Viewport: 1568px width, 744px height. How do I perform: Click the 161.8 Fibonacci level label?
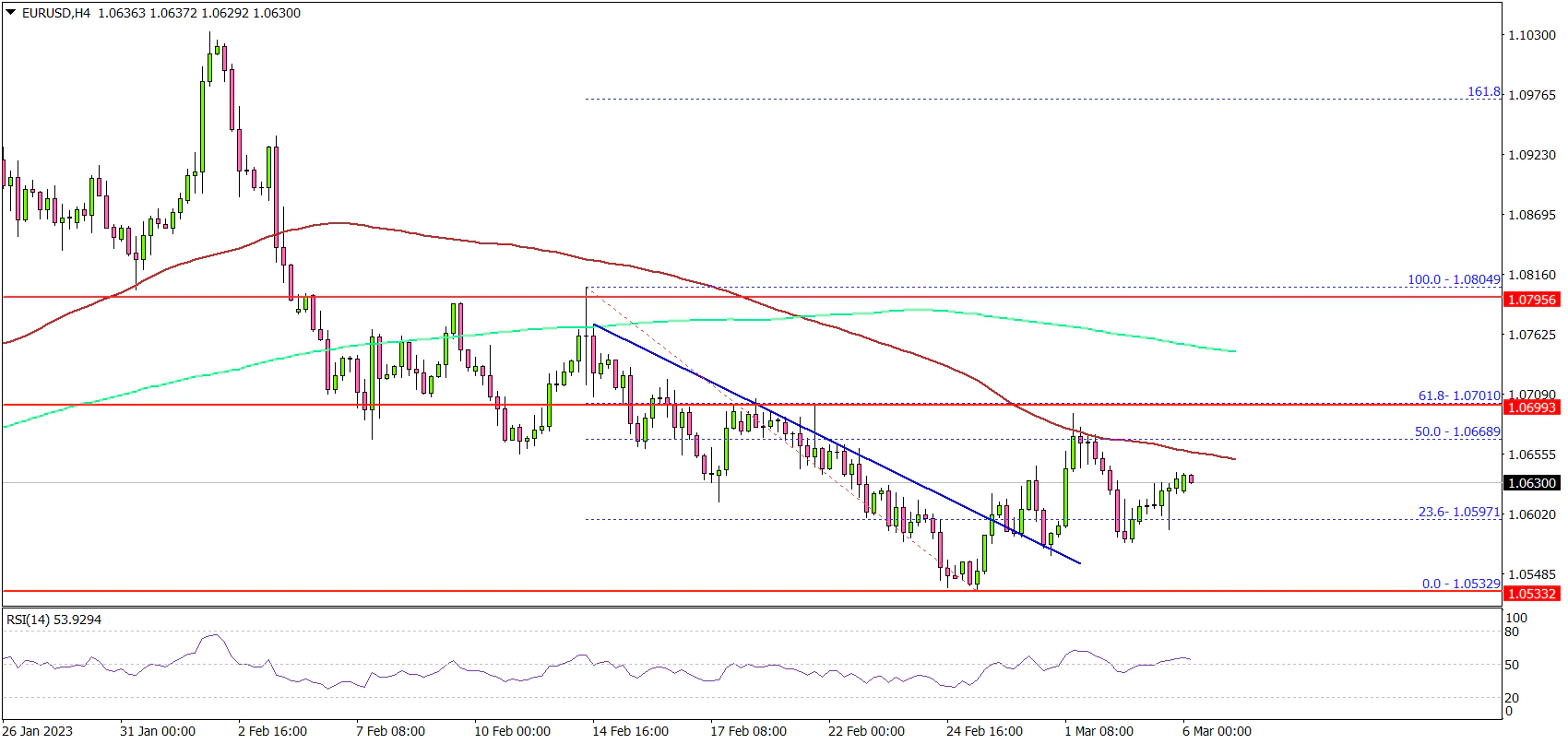[x=1483, y=92]
